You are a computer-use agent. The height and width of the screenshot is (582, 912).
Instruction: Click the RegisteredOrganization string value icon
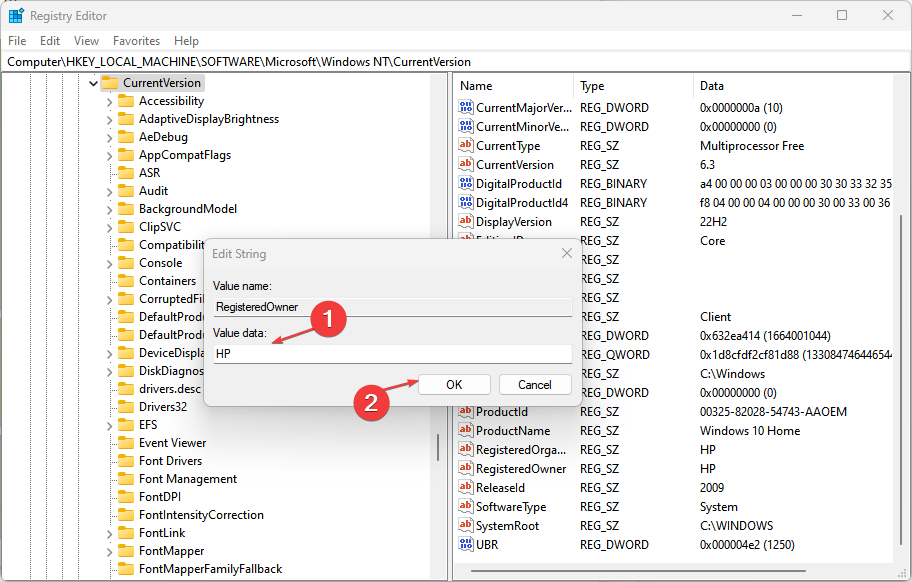465,449
